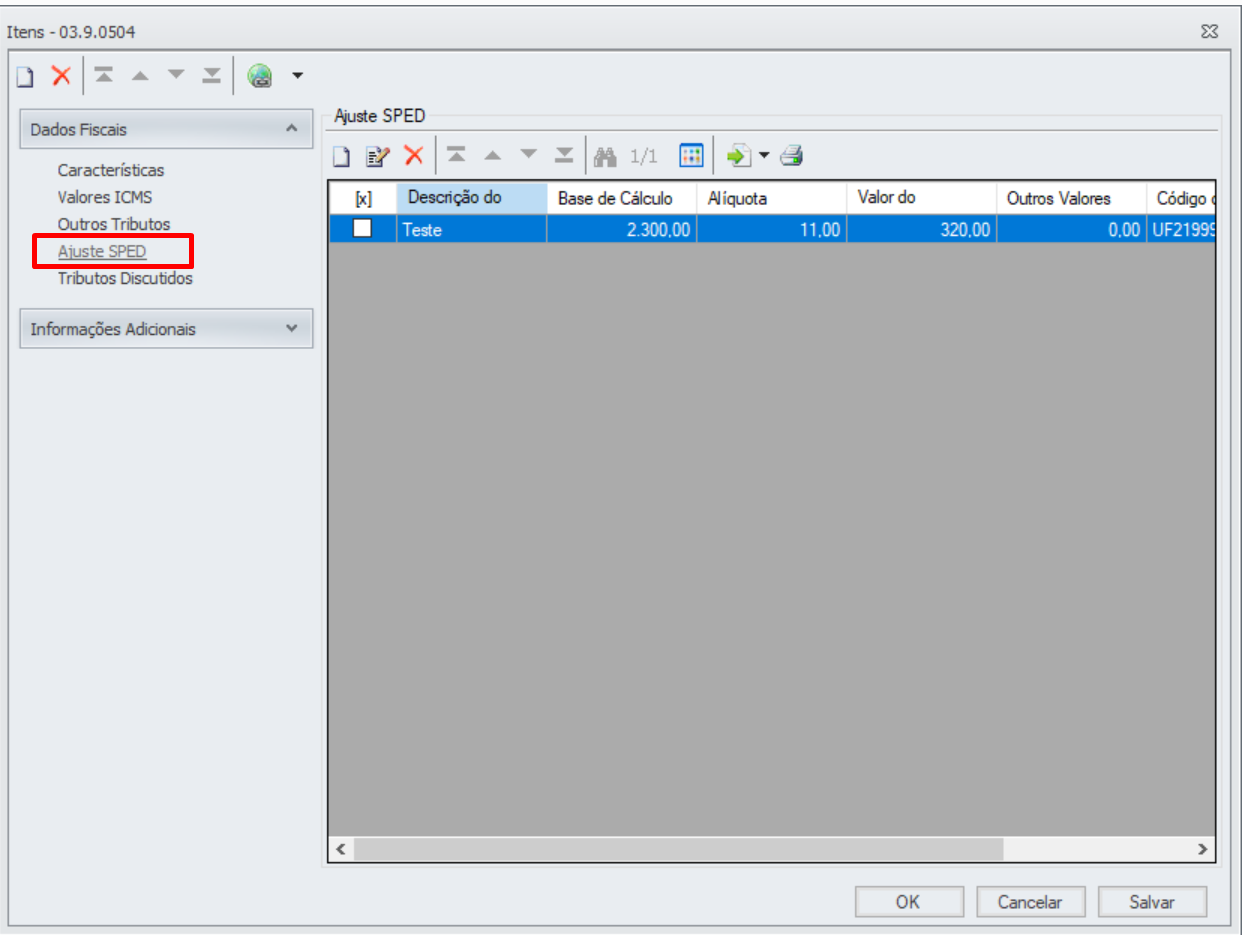Click the red Delete icon in top toolbar

(61, 75)
